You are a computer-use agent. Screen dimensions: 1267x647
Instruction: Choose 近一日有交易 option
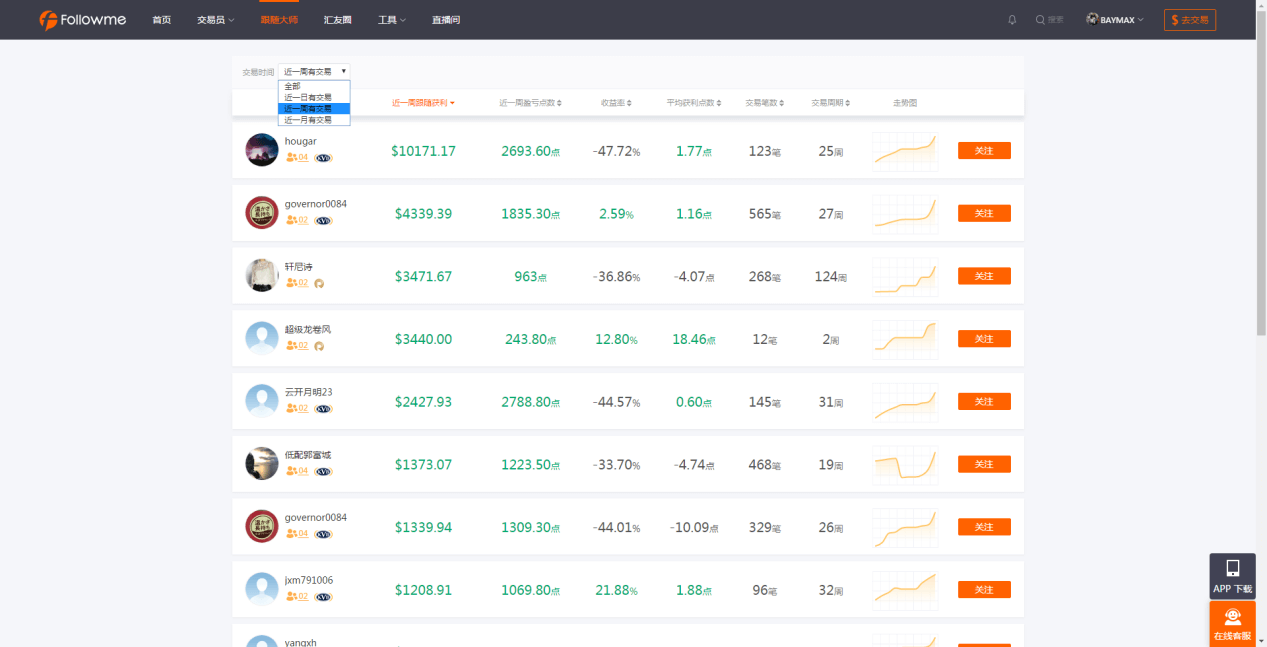[314, 97]
